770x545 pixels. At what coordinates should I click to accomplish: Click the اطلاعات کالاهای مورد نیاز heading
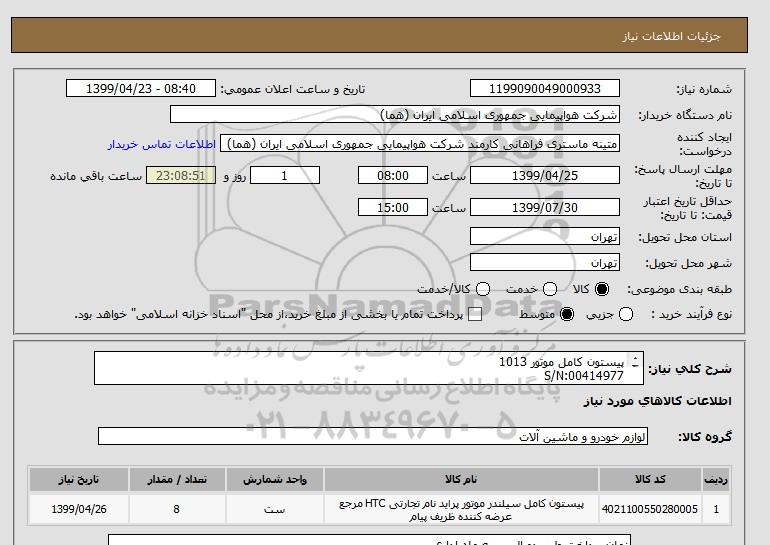click(x=658, y=401)
